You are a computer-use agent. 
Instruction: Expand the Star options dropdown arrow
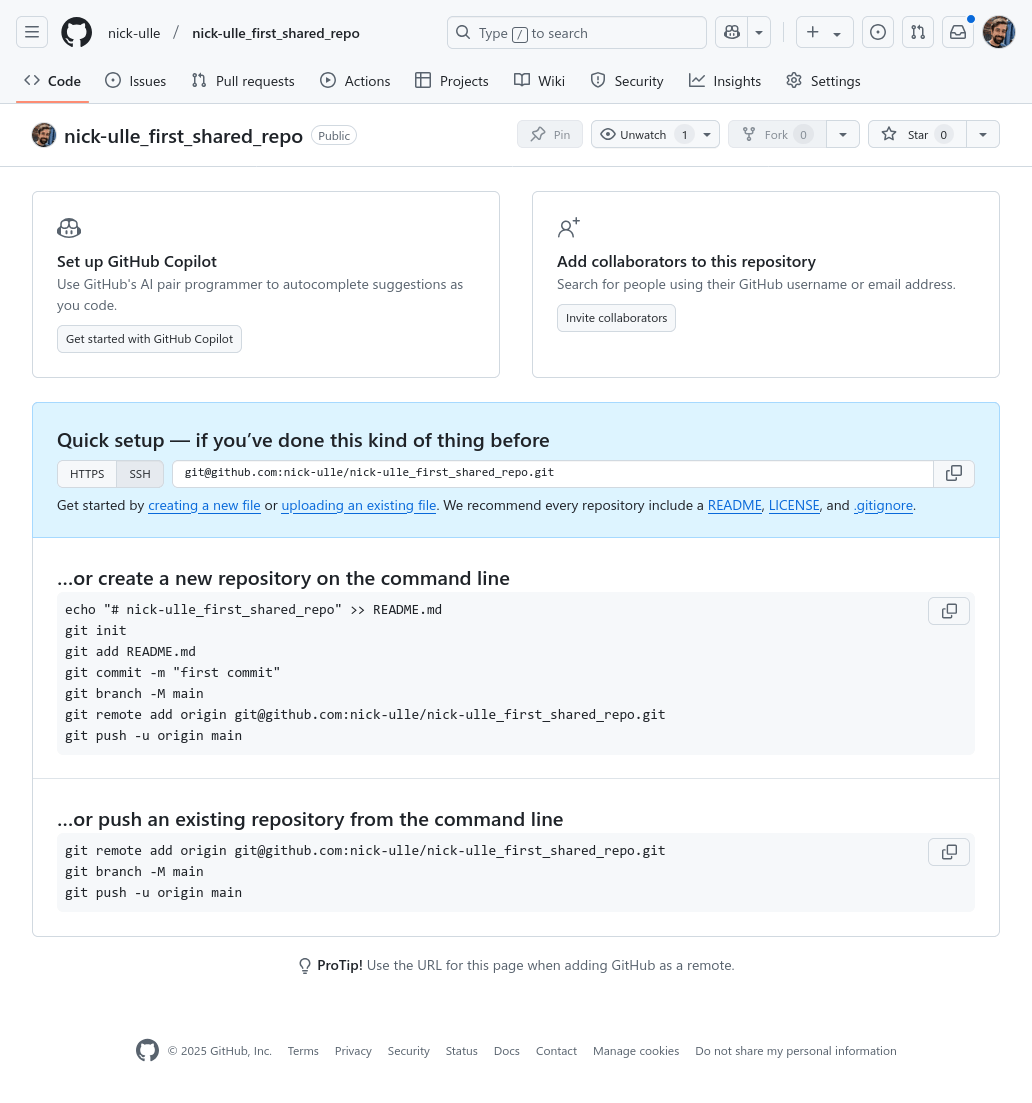[x=982, y=134]
